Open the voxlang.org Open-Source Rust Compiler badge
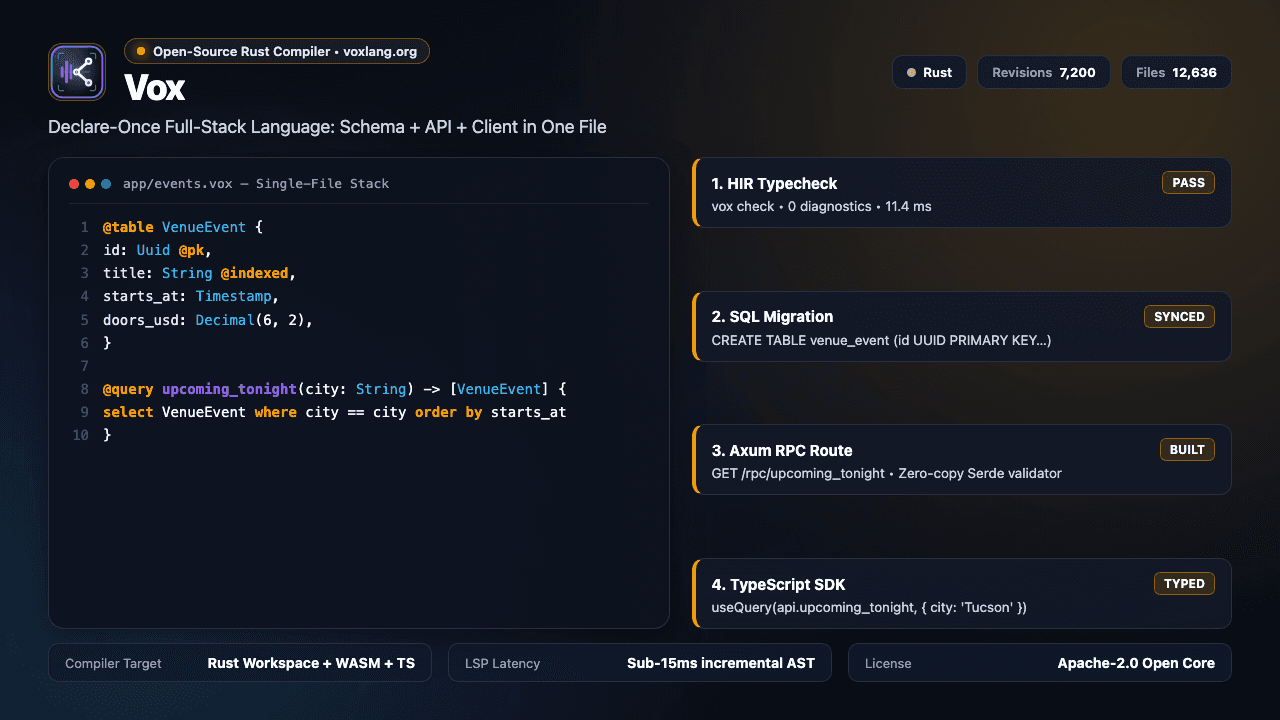The image size is (1280, 720). pyautogui.click(x=277, y=51)
